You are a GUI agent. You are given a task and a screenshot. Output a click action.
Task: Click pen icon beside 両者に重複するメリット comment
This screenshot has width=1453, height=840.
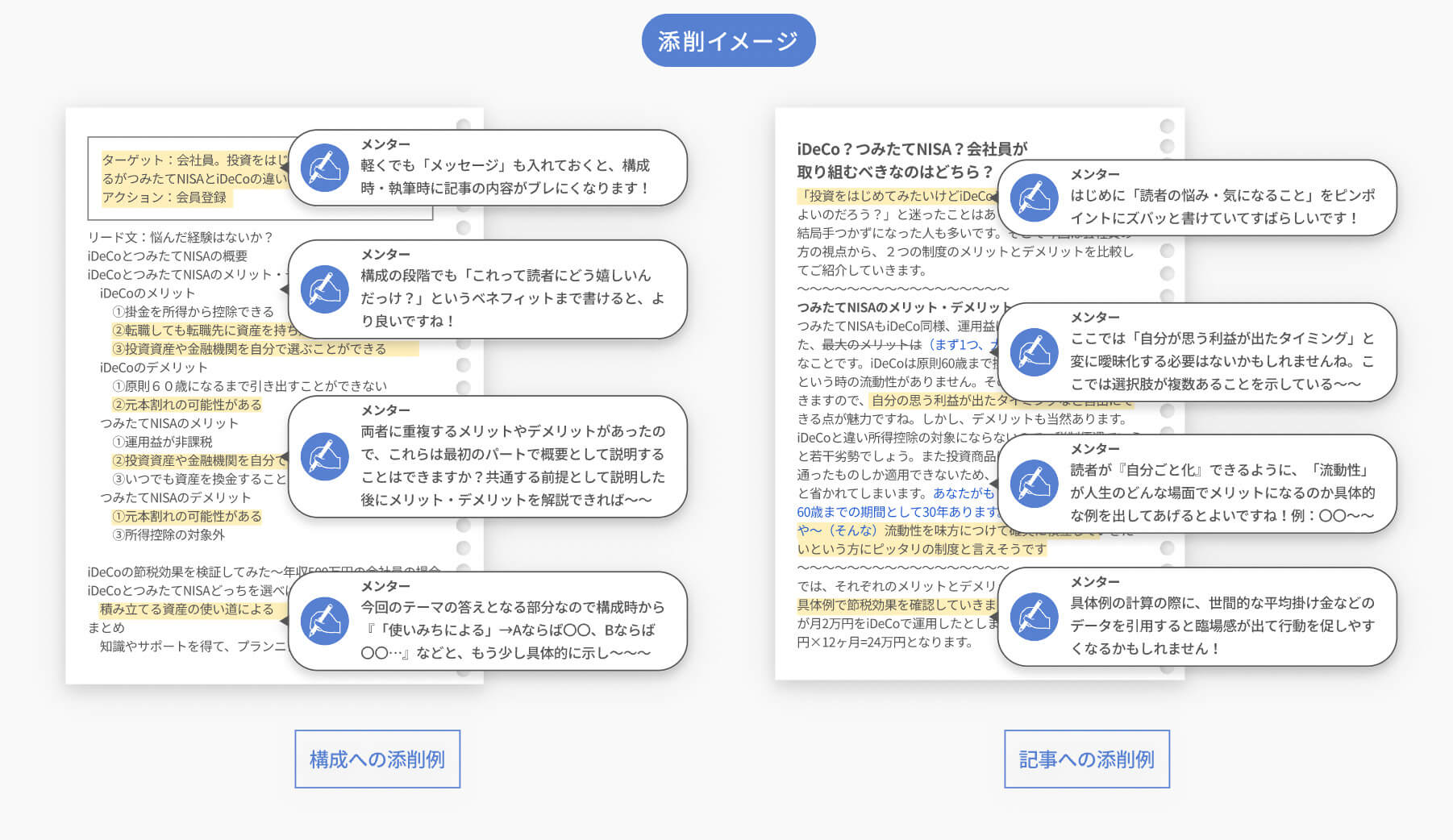click(324, 456)
